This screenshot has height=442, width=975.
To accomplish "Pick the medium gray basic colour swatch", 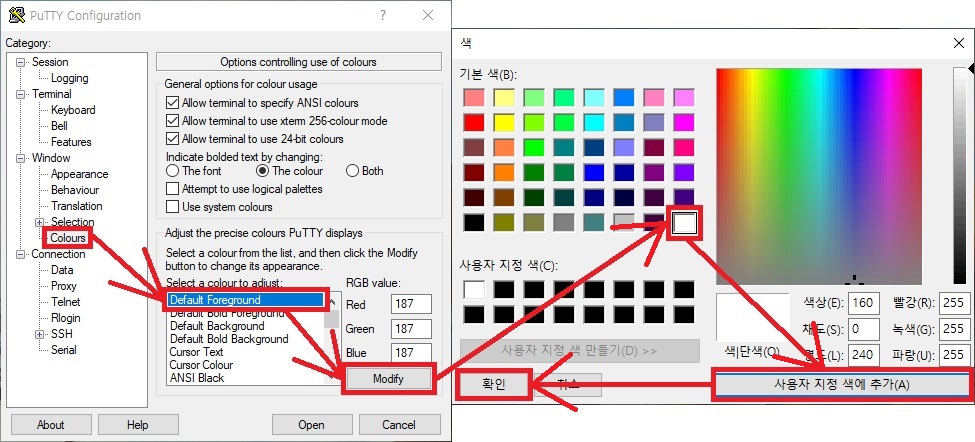I will click(564, 222).
